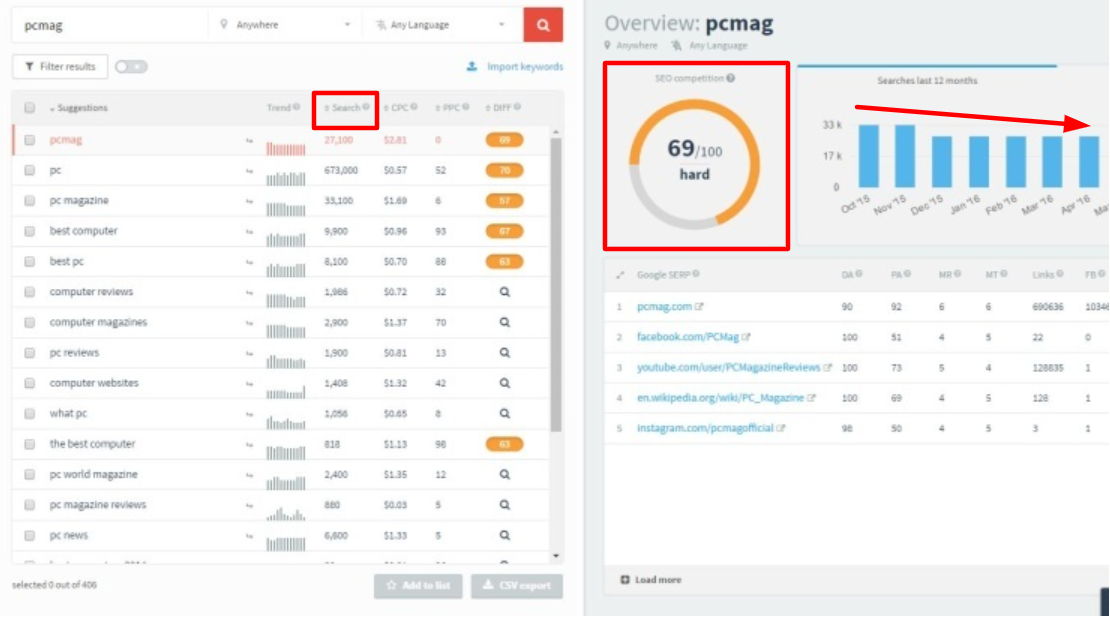Image resolution: width=1110 pixels, height=620 pixels.
Task: Click the Filter results button
Action: 60,67
